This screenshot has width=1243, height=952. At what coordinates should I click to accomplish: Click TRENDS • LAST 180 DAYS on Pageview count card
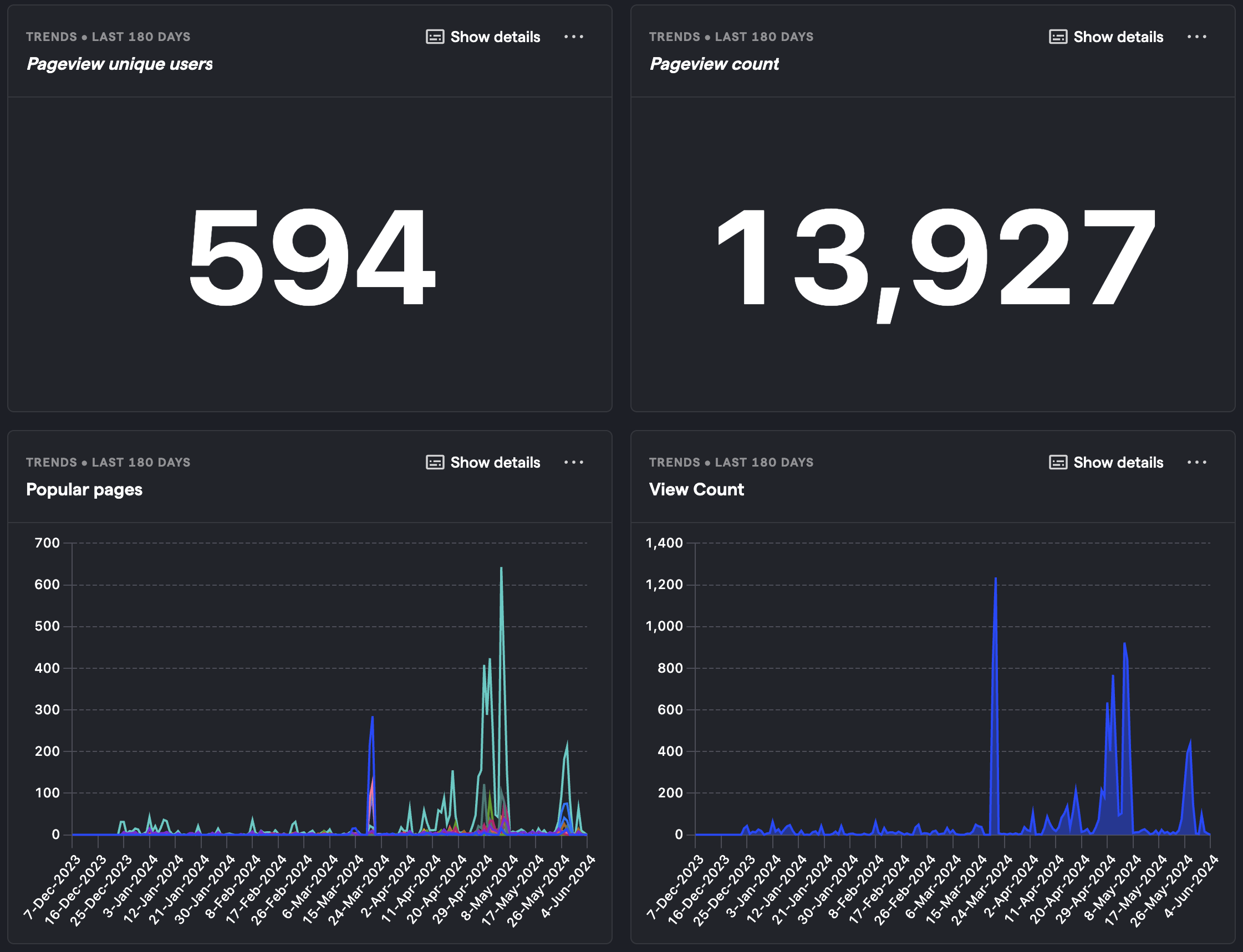731,37
